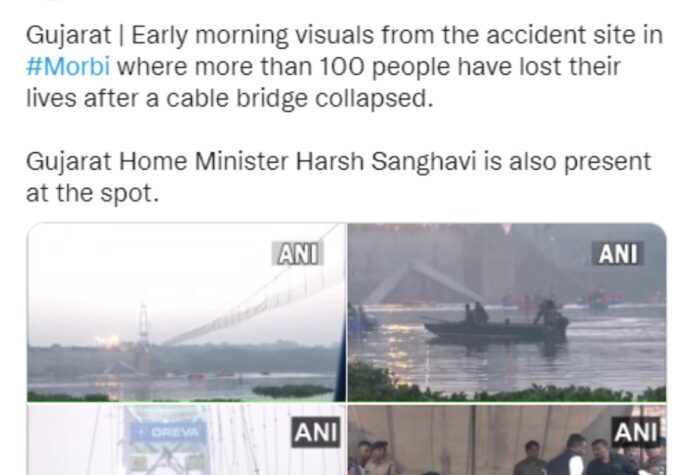
Task: Click the "Early morning visuals" tweet paragraph
Action: (x=344, y=67)
